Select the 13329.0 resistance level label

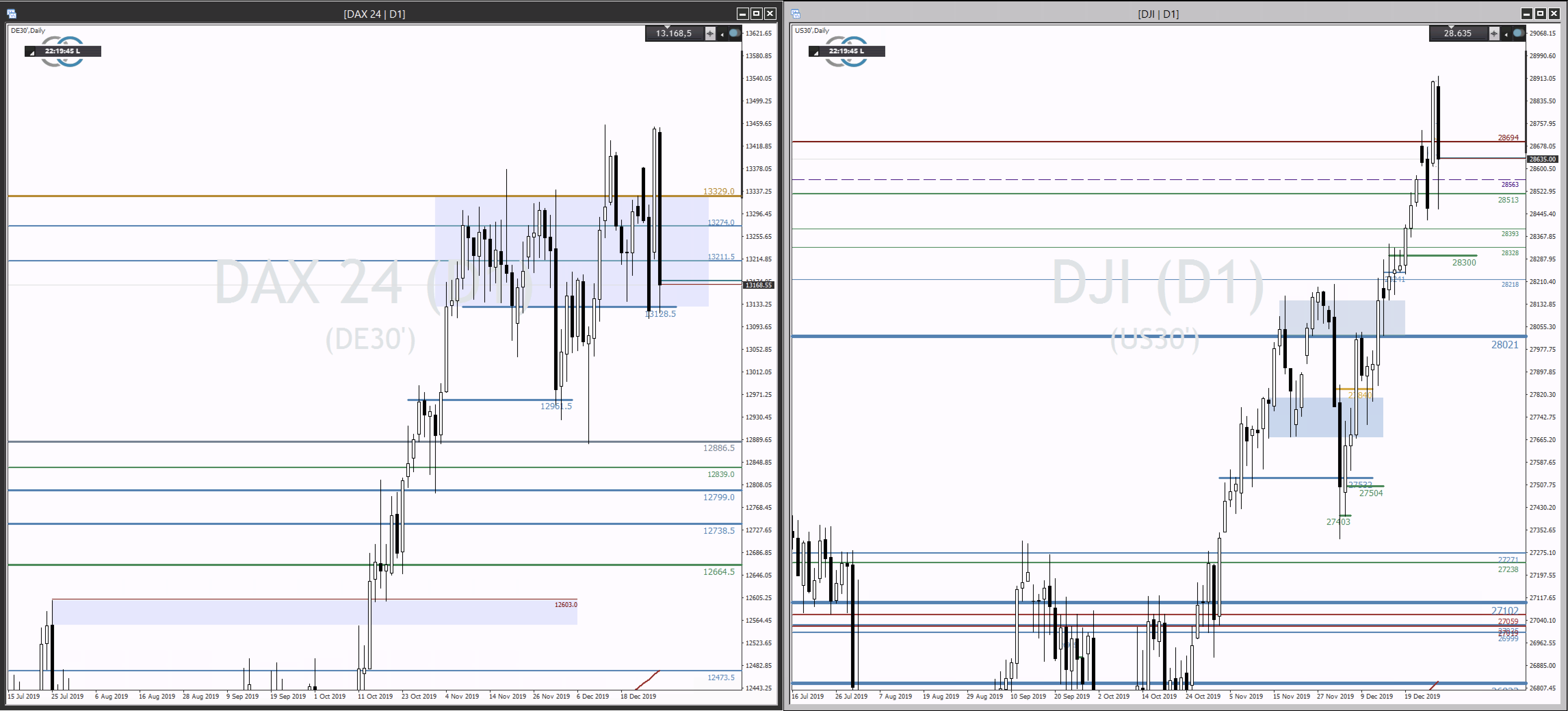[719, 191]
